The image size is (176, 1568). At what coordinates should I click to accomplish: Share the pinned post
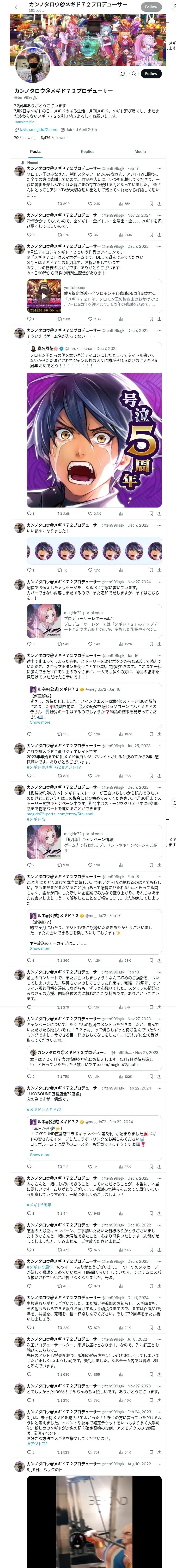(x=159, y=204)
